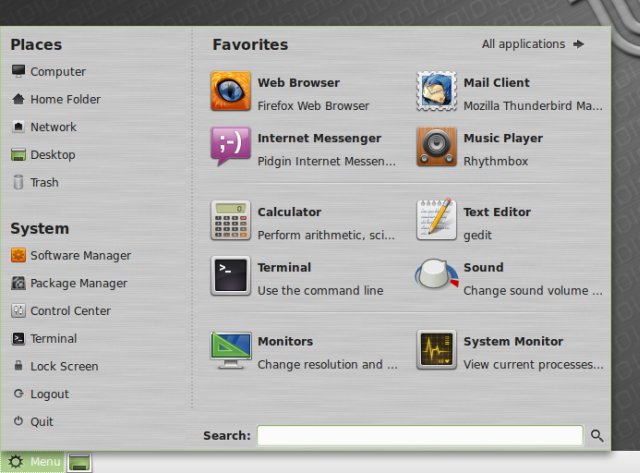Open Terminal icon in Favorites

click(230, 276)
